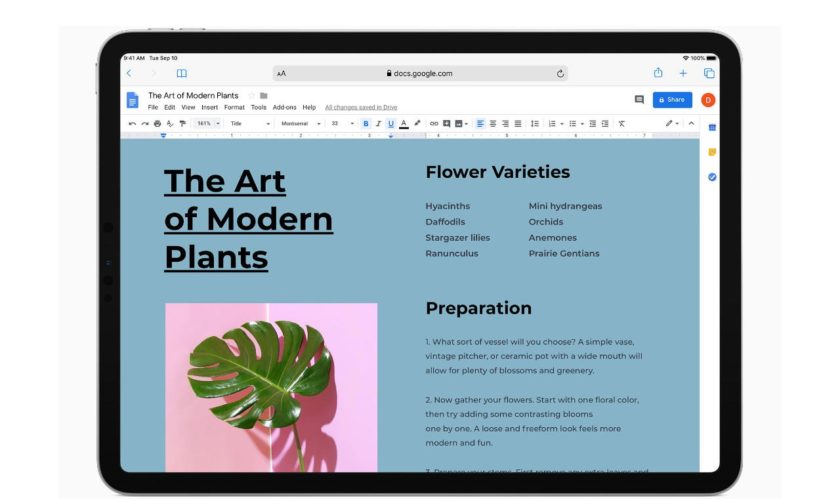The image size is (840, 500).
Task: Open the Montserrat font dropdown
Action: point(300,124)
